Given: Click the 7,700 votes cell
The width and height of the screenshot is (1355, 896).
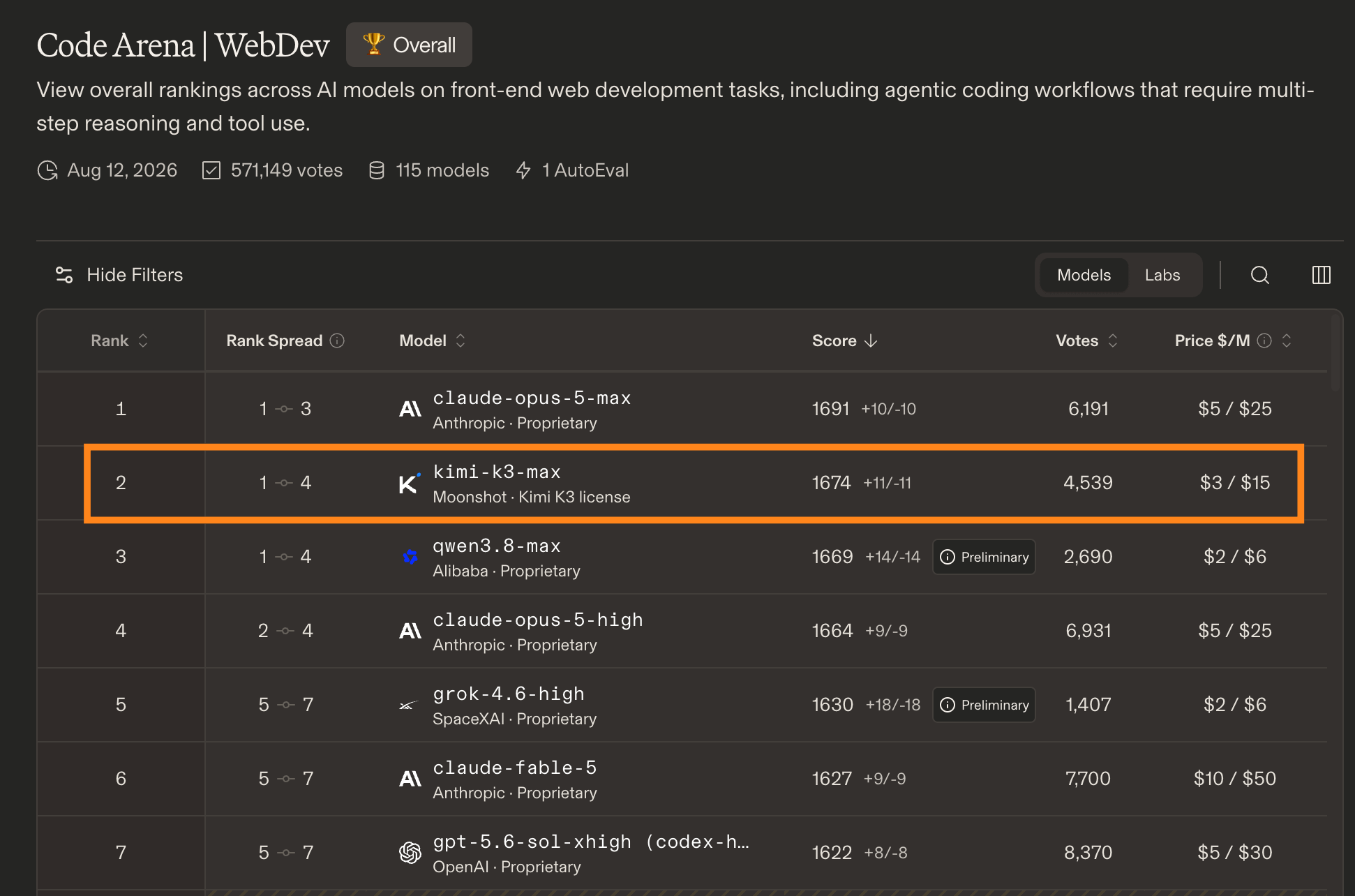Looking at the screenshot, I should point(1088,779).
